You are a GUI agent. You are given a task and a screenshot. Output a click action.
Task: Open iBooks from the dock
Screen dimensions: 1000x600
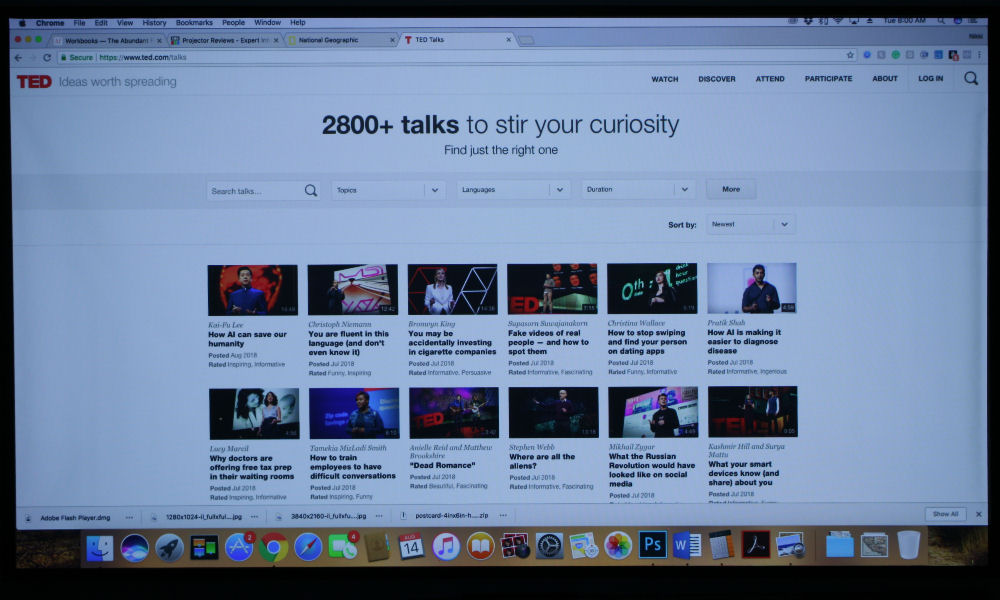pos(480,546)
